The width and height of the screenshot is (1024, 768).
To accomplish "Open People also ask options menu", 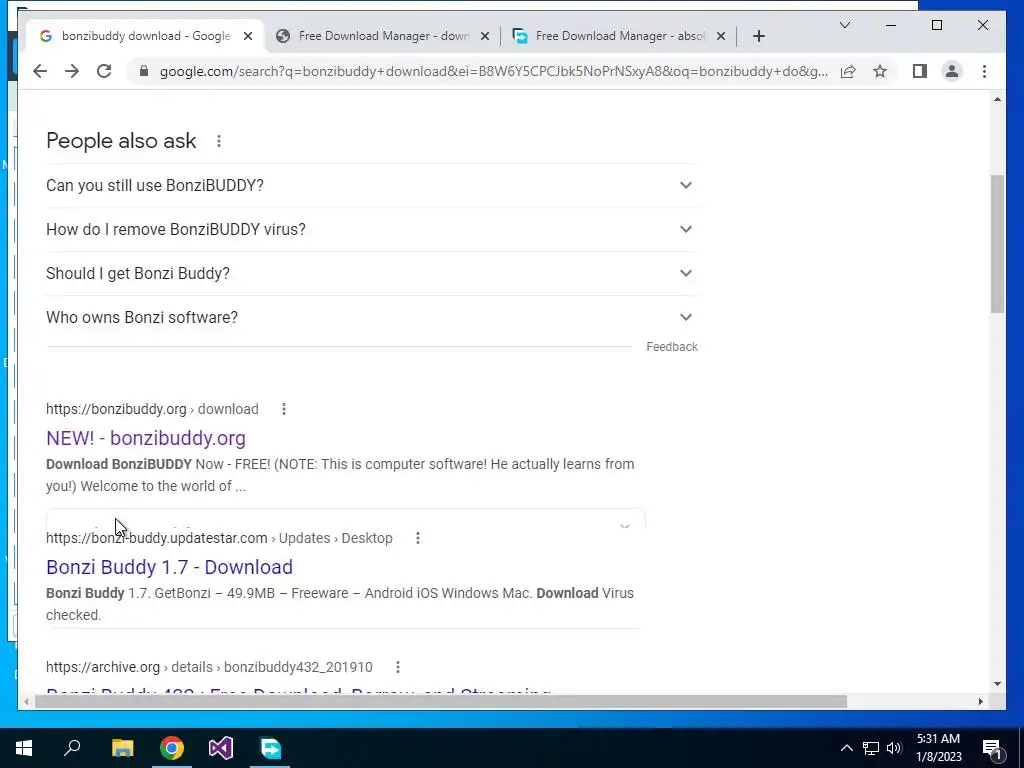I will (219, 141).
